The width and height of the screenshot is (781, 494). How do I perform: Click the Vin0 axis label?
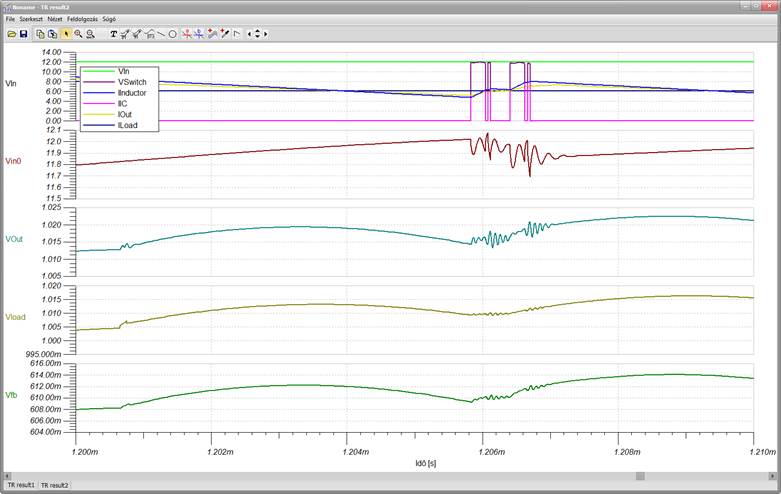tap(13, 161)
